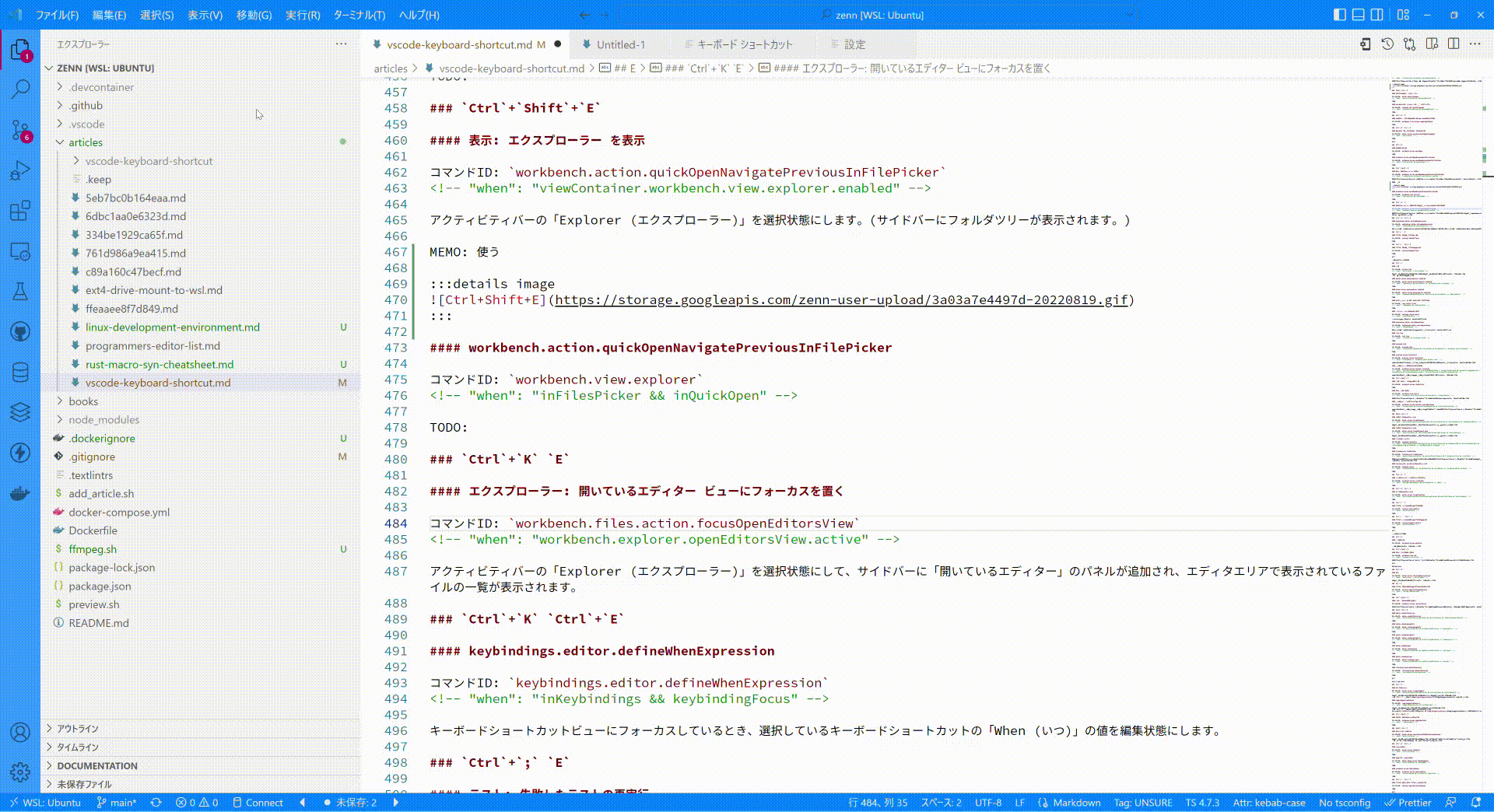Open the Docker whale icon in activity bar
This screenshot has width=1494, height=812.
pyautogui.click(x=20, y=493)
